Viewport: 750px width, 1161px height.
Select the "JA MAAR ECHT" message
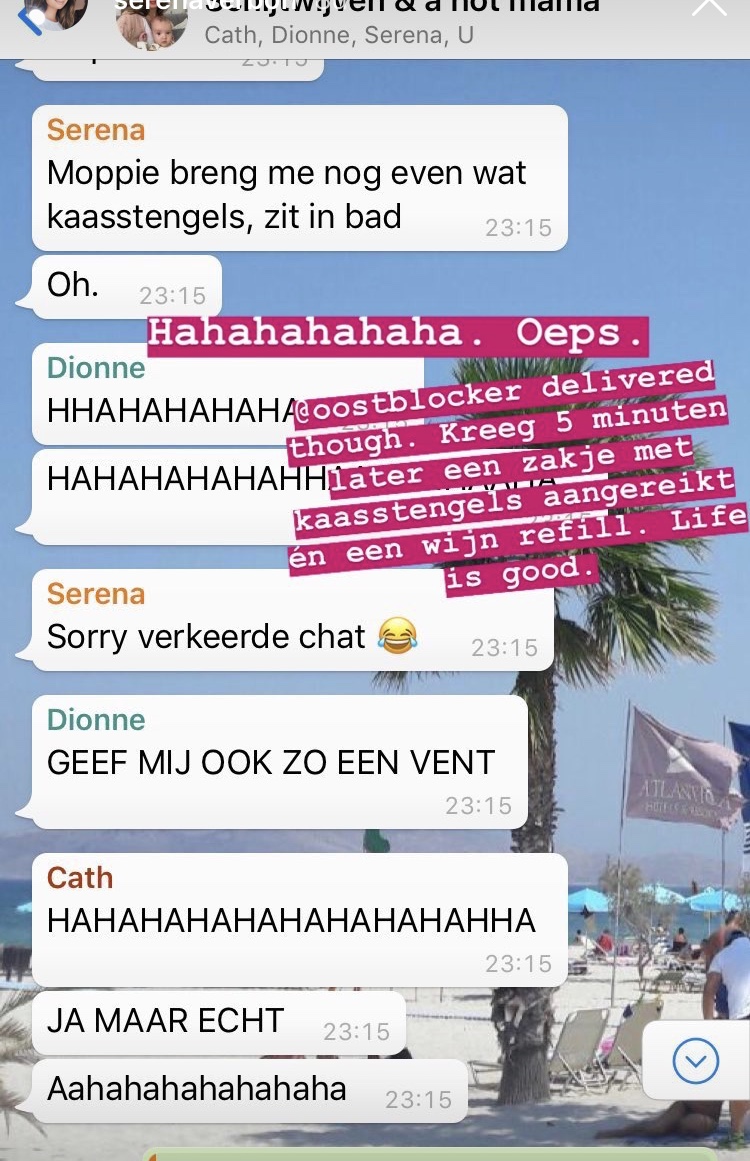point(218,1023)
